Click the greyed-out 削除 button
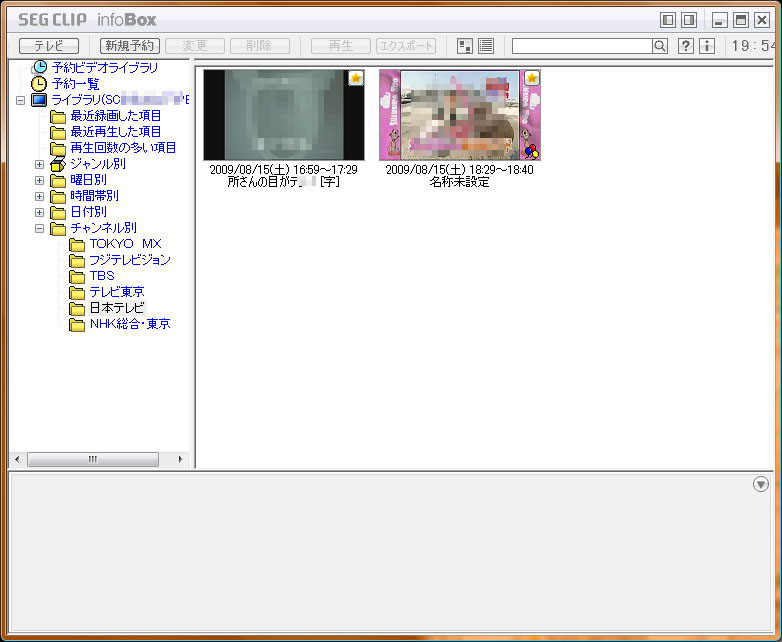Viewport: 782px width, 642px height. click(259, 46)
